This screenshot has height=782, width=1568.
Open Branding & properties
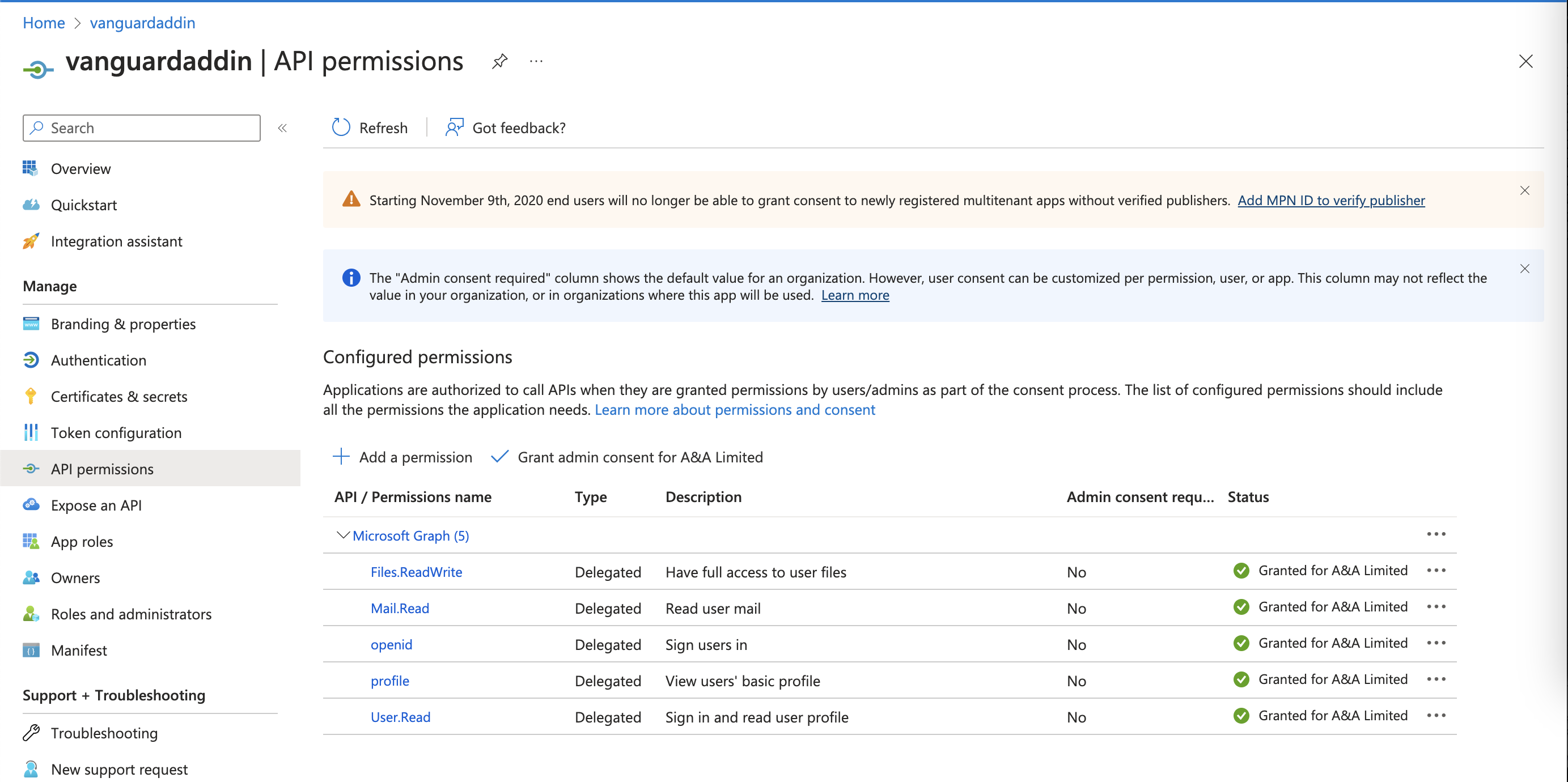pyautogui.click(x=123, y=324)
